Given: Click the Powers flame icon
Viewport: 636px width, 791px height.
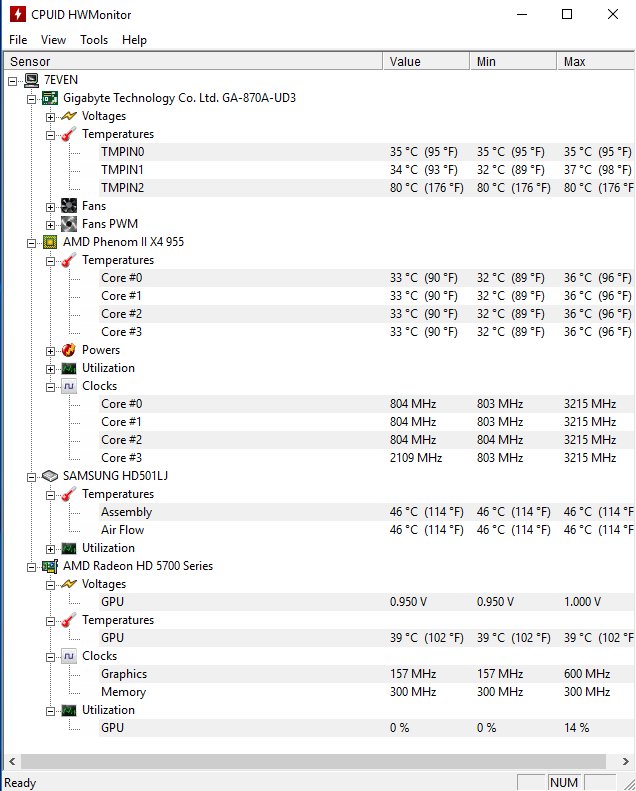Looking at the screenshot, I should [69, 350].
